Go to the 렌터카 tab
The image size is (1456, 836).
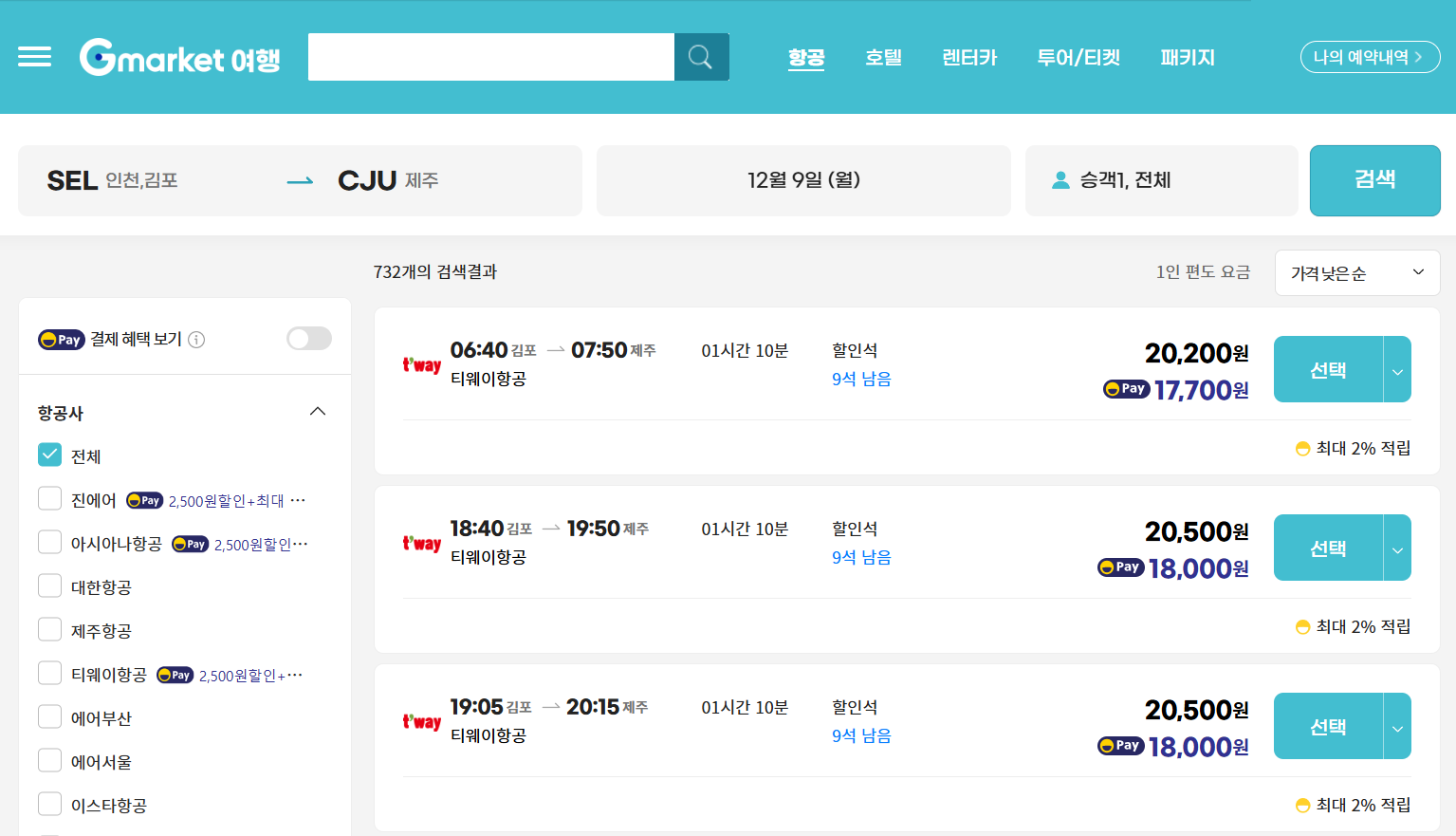969,58
